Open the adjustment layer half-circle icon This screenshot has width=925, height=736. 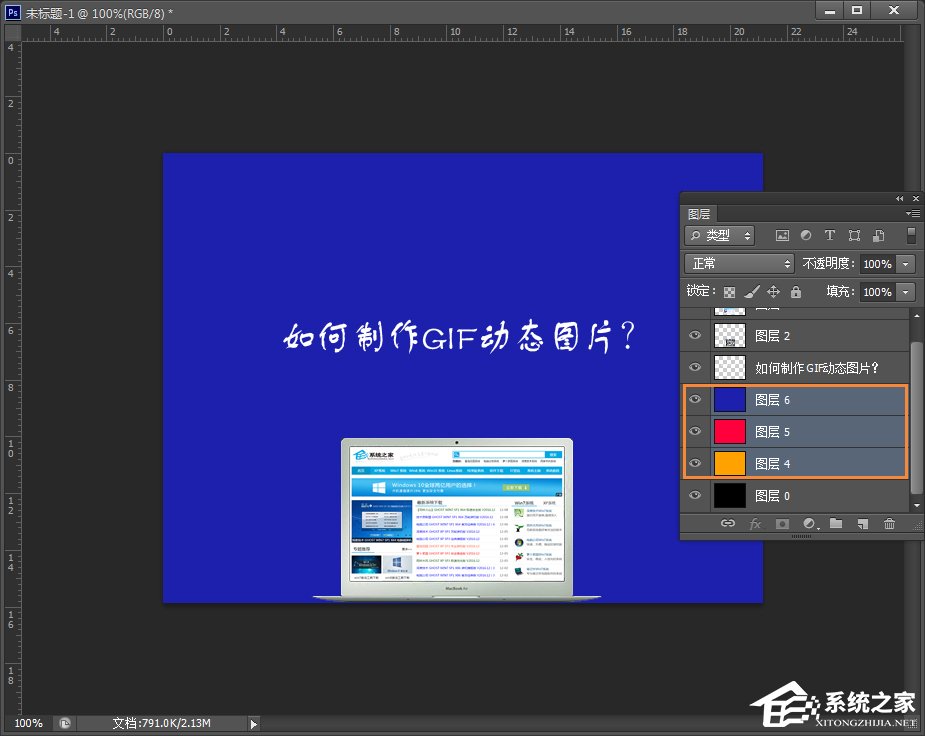coord(808,523)
